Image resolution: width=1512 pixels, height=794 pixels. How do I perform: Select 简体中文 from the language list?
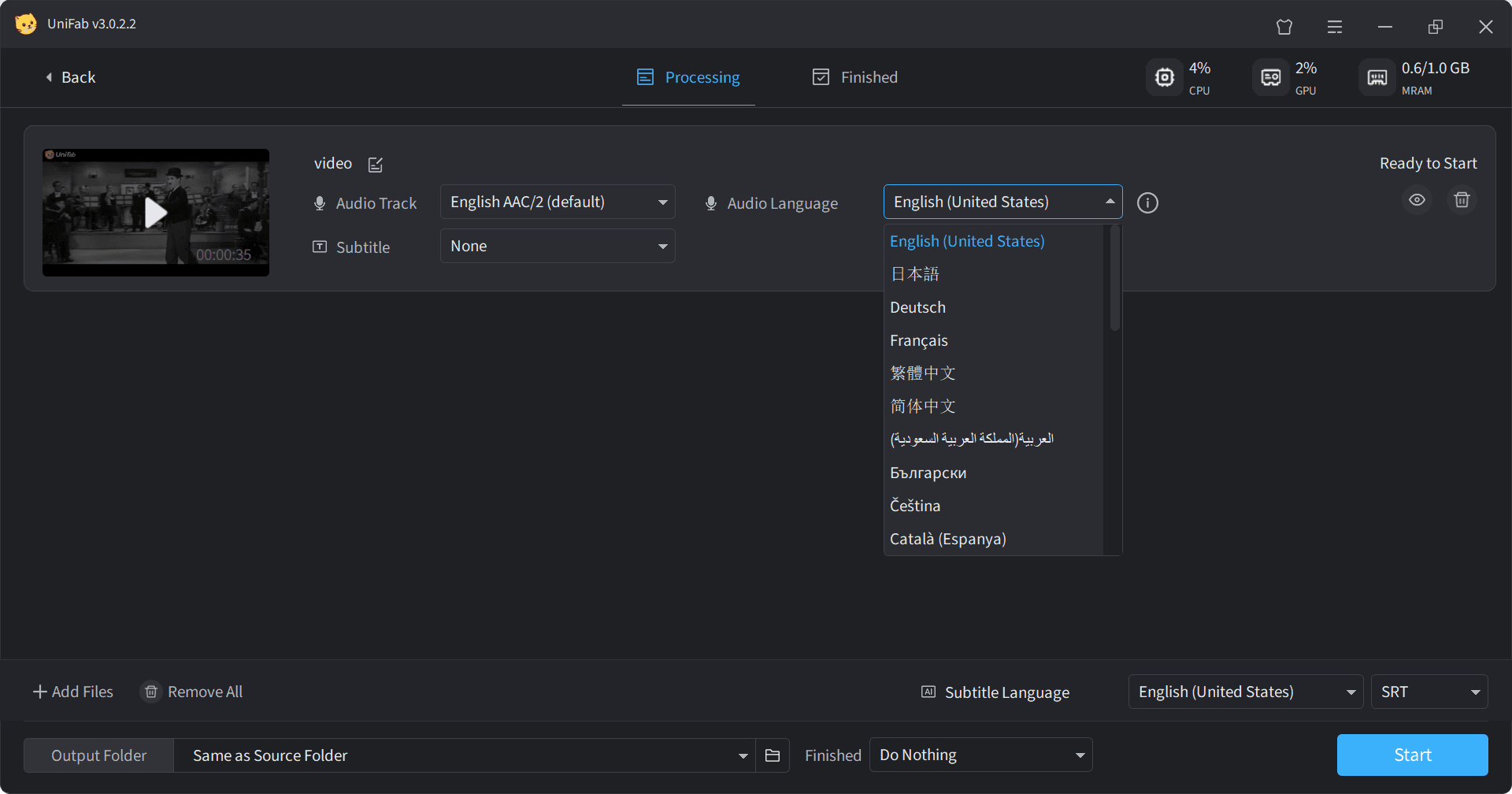[x=994, y=406]
